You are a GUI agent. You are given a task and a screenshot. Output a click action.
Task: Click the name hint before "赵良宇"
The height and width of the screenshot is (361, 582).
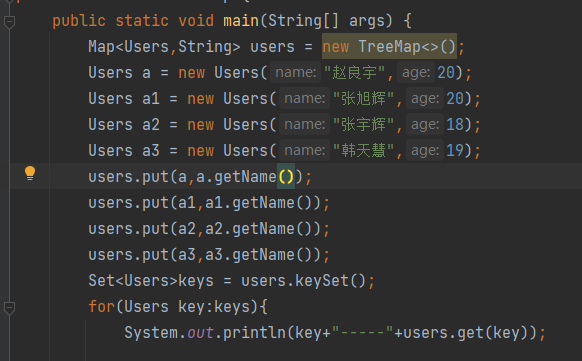[x=295, y=72]
